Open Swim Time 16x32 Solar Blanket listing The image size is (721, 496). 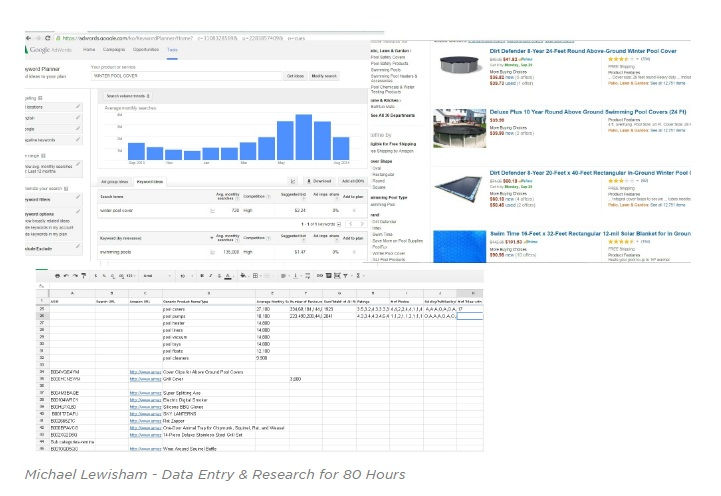[x=590, y=234]
